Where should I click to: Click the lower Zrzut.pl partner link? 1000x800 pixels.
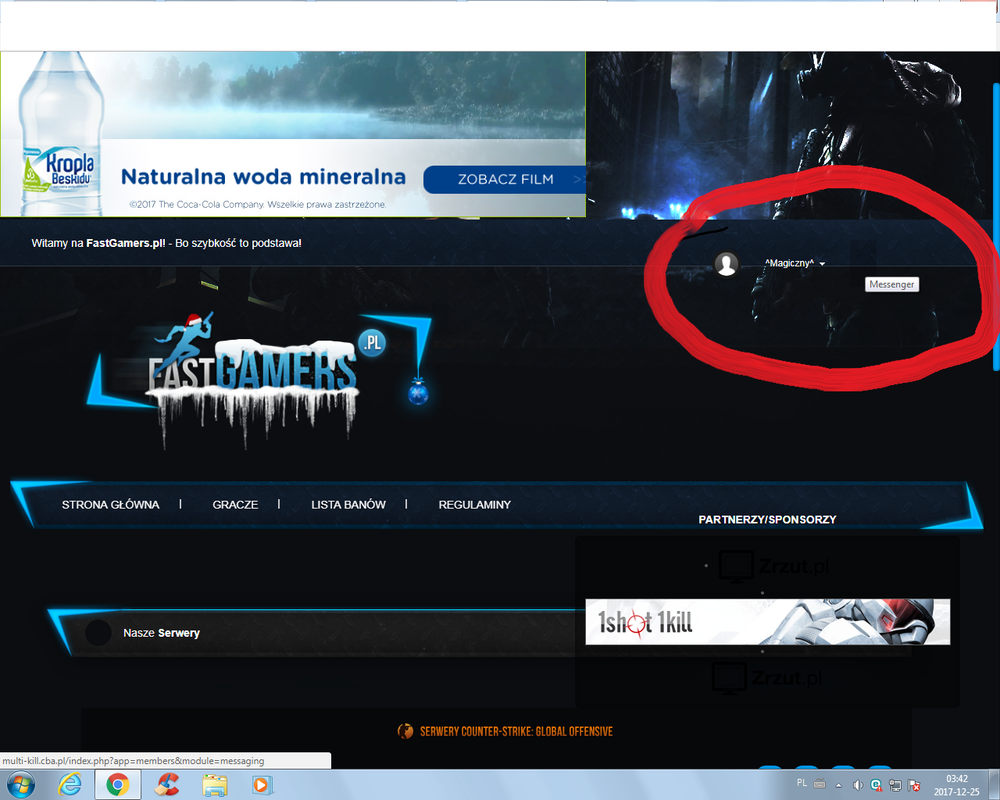pos(767,678)
